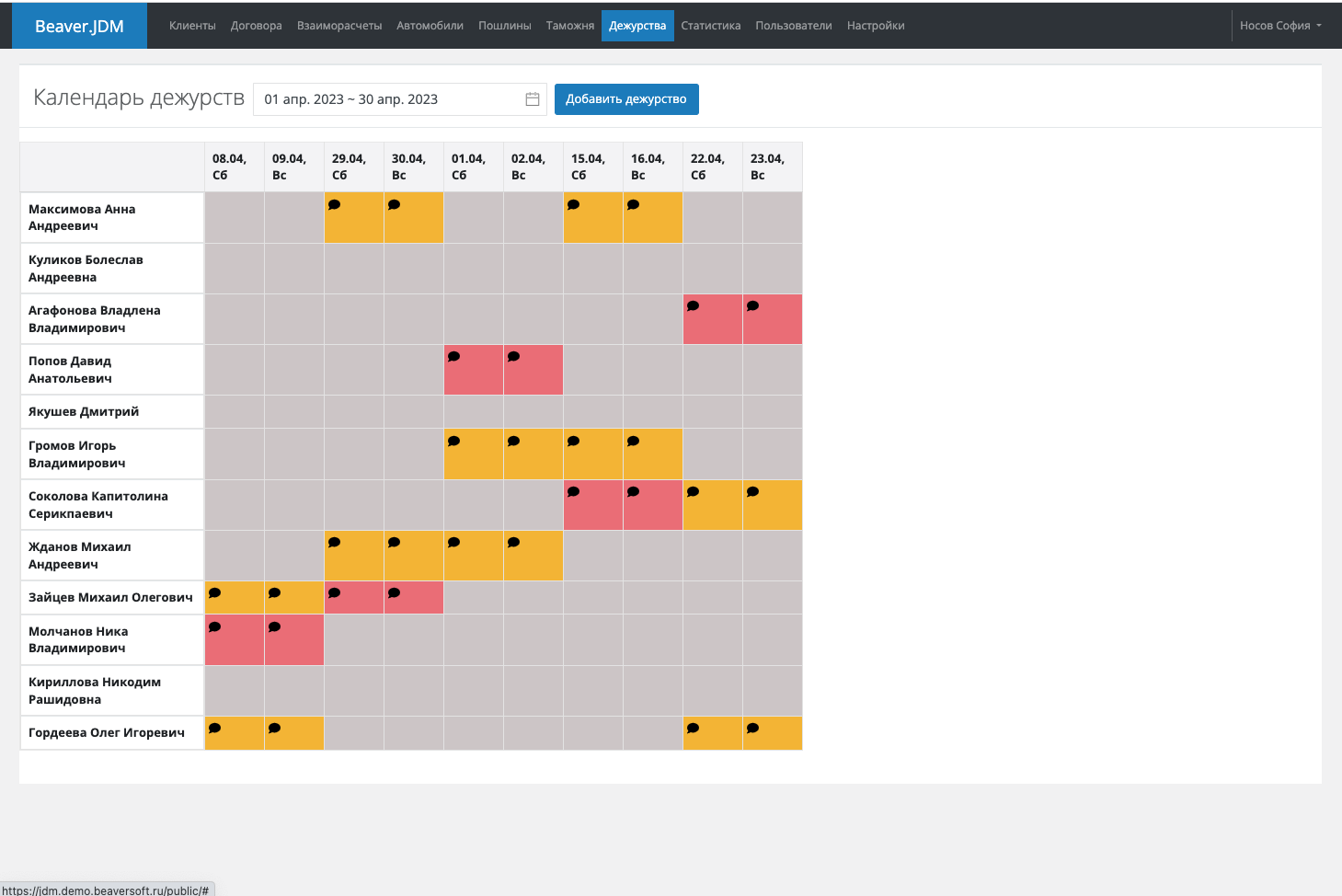Open calendar icon in date range field
This screenshot has width=1342, height=896.
[x=532, y=99]
